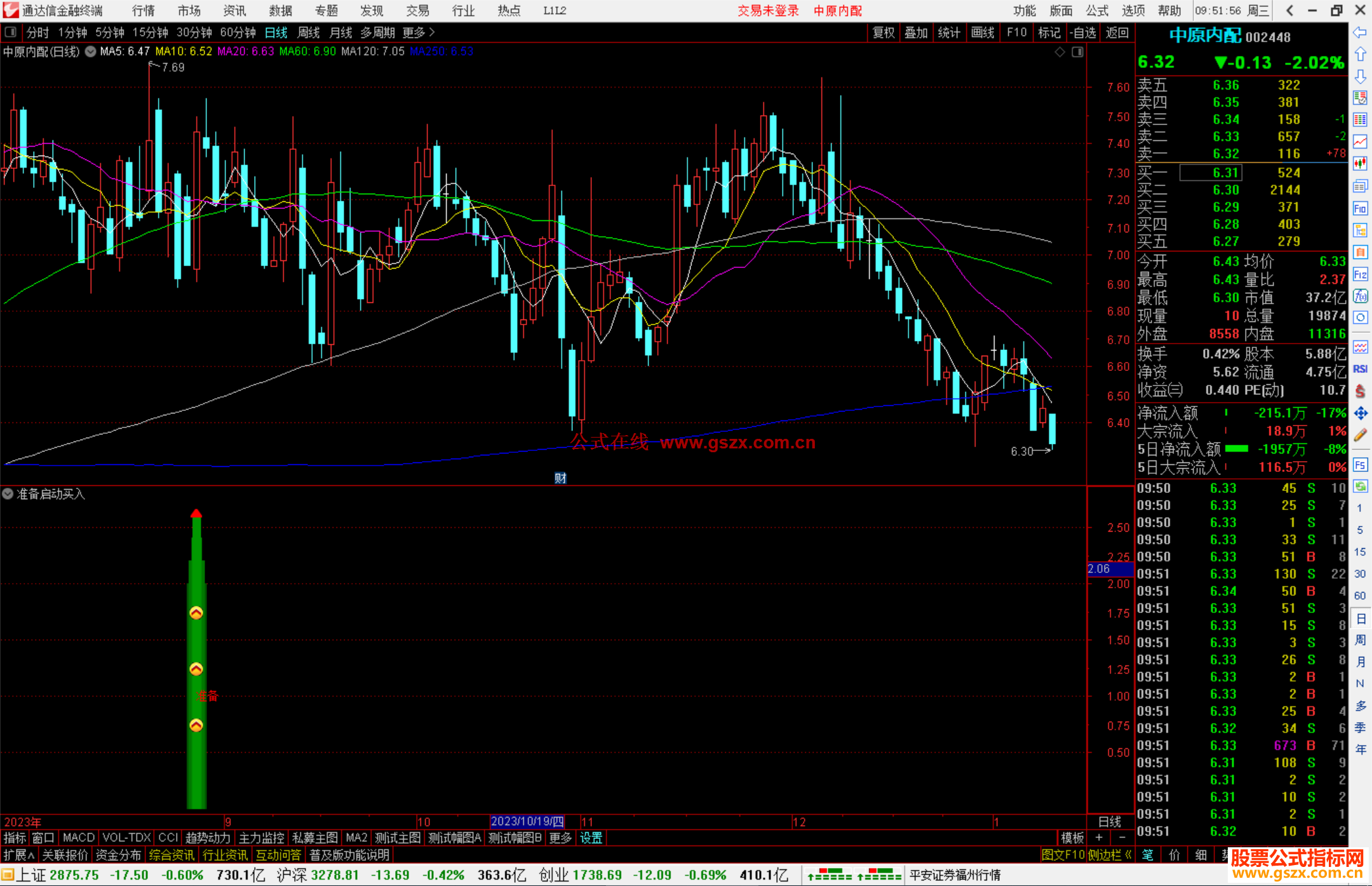Click the back arrow sidebar icon
The width and height of the screenshot is (1372, 886).
coord(1360,33)
